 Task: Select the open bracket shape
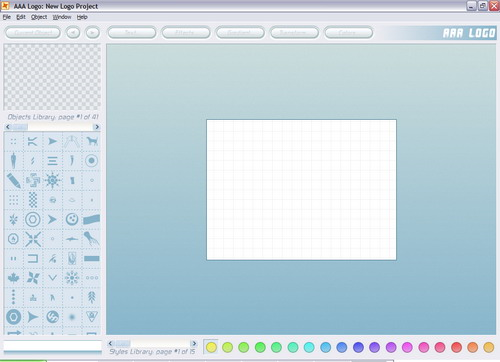33,258
